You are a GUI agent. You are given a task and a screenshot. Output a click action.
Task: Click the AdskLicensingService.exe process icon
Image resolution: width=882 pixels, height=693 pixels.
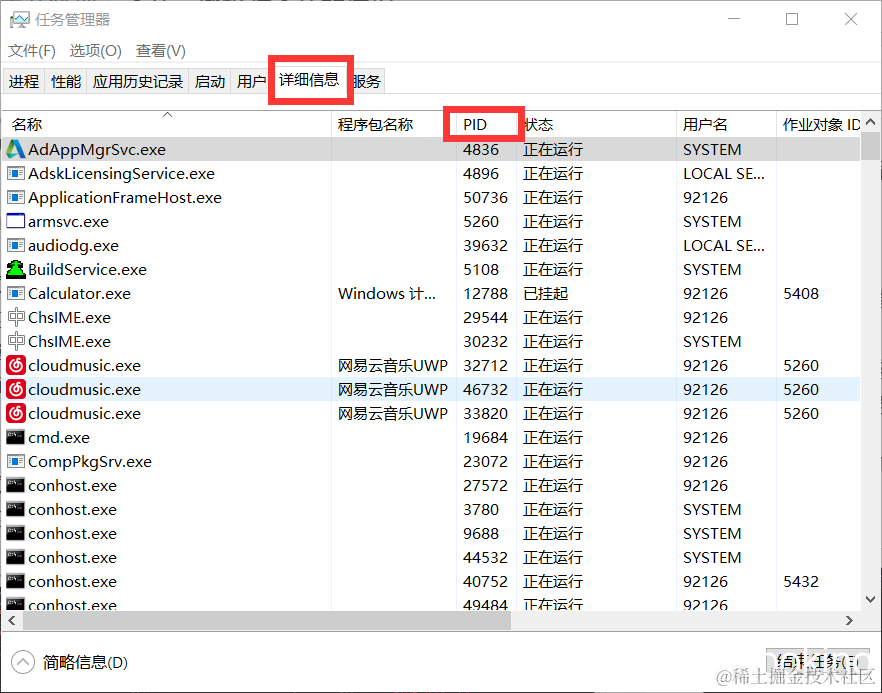[15, 173]
